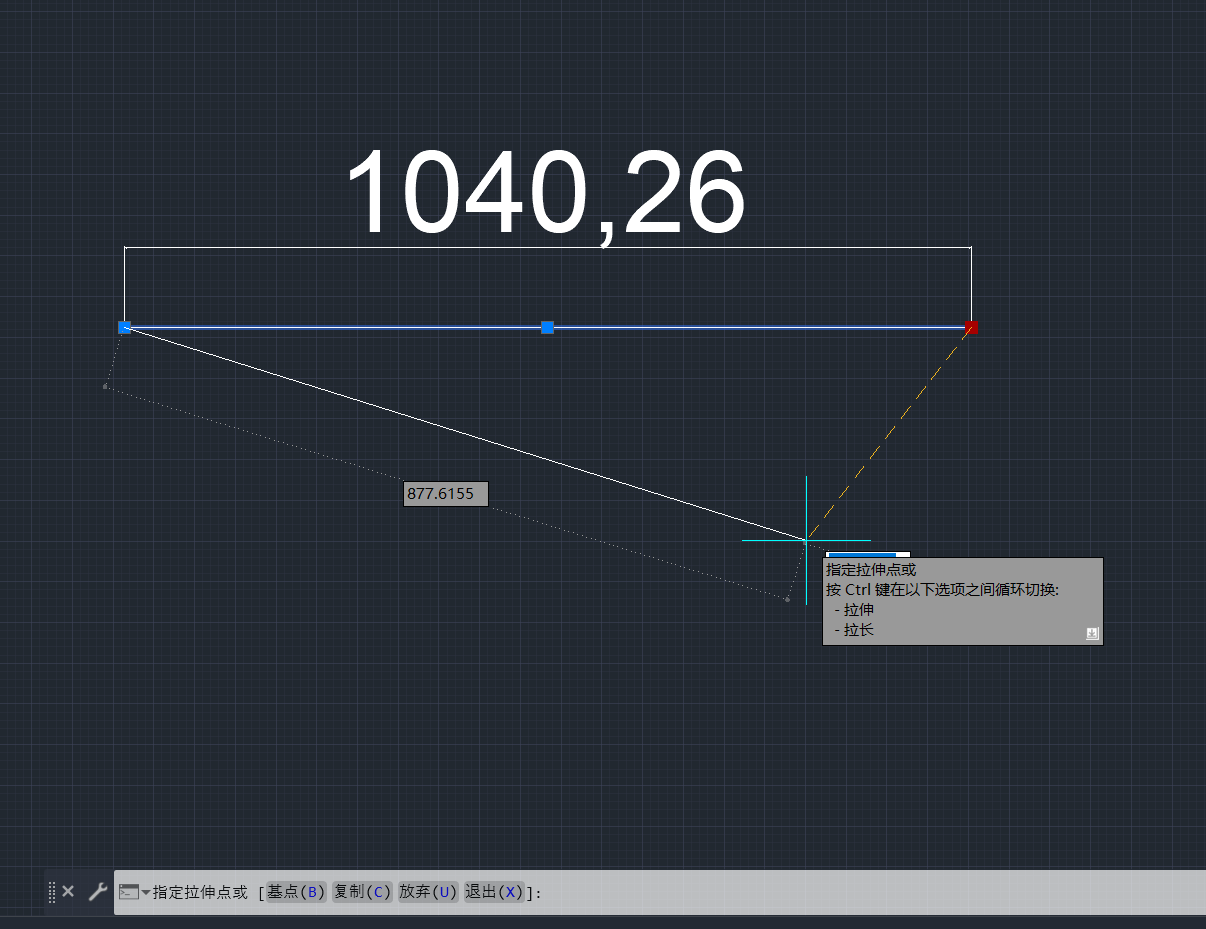Click the command input area after the colon
The image size is (1206, 929).
coord(800,892)
